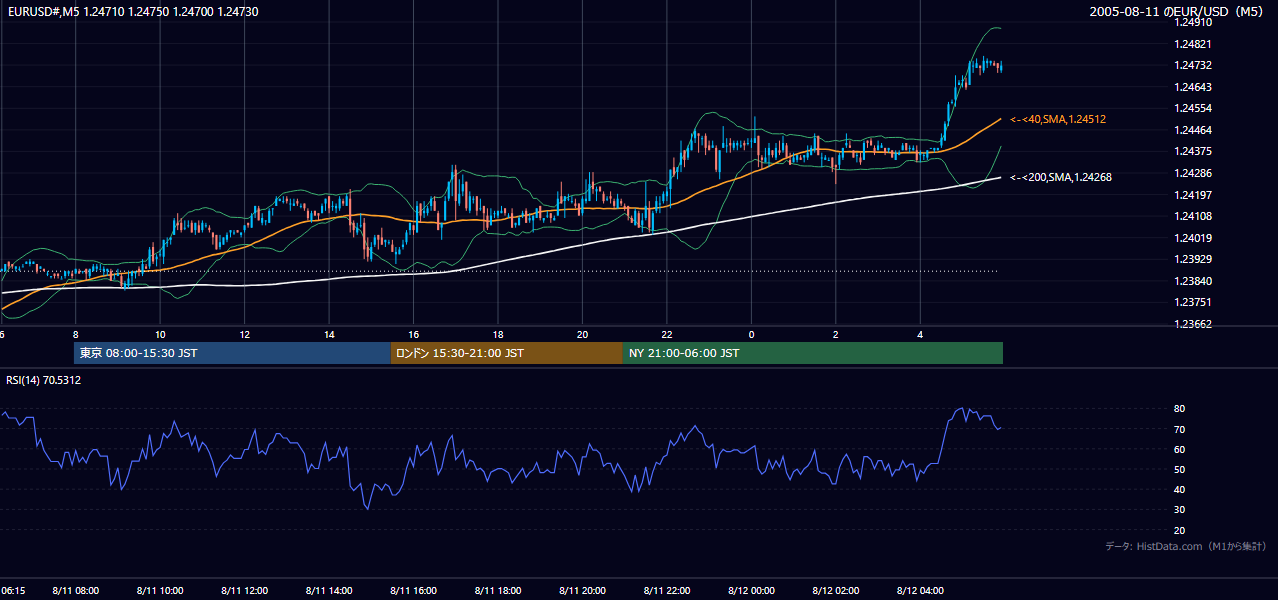This screenshot has width=1278, height=600.
Task: Click RSI scale value 20
Action: (x=1180, y=530)
